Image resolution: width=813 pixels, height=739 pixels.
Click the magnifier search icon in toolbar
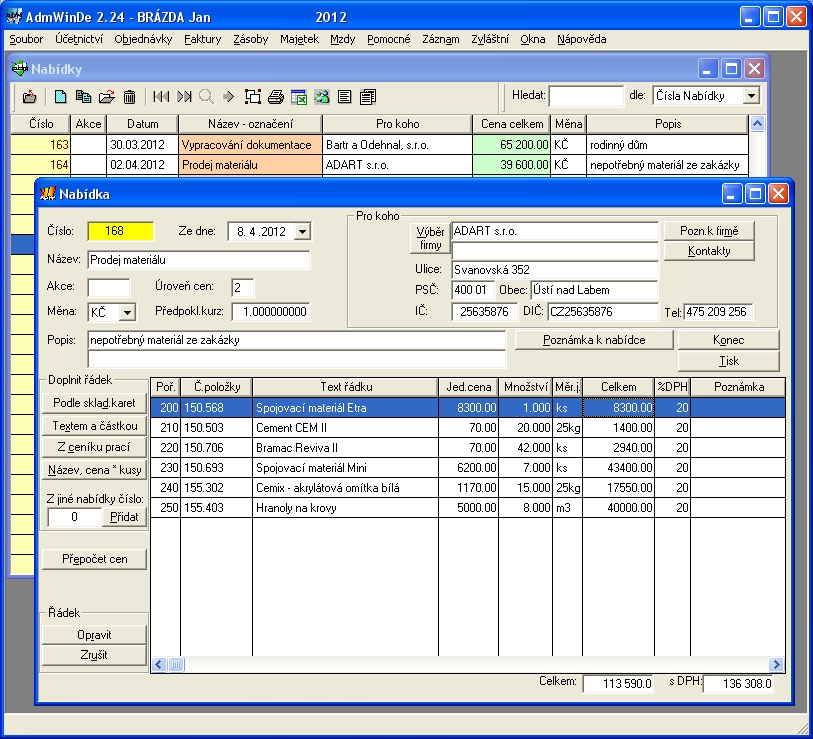click(x=206, y=96)
